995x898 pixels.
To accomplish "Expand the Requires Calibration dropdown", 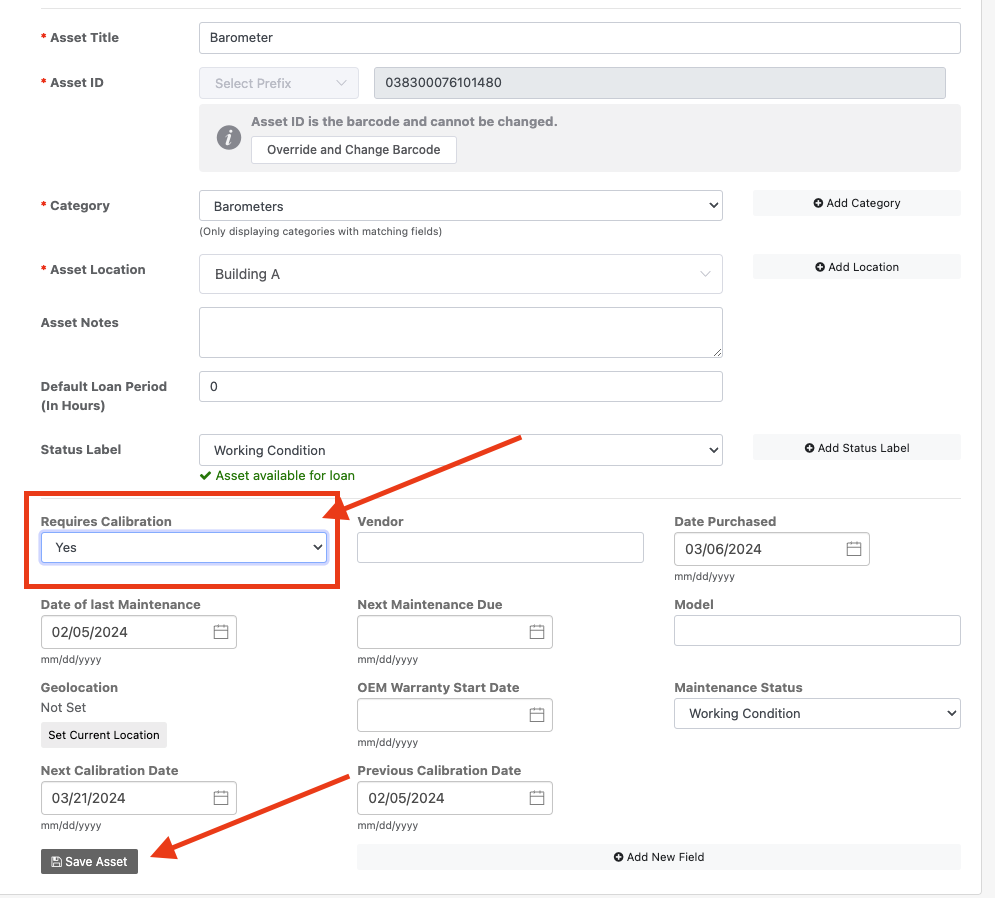I will [184, 548].
